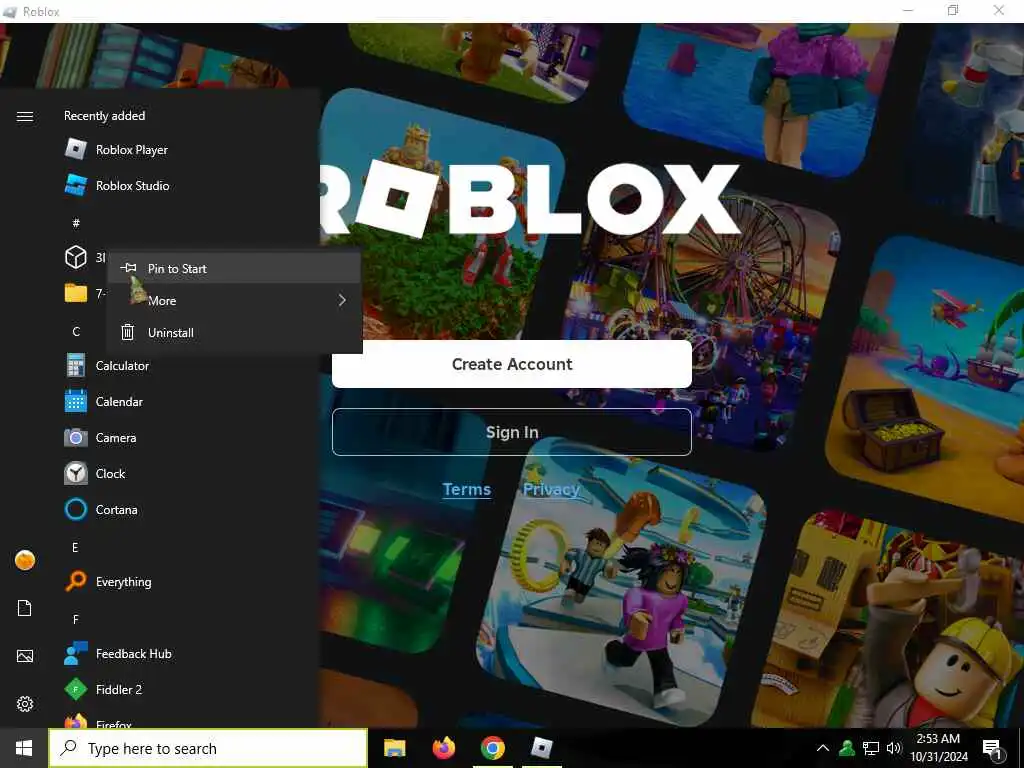Open the Clock app
Screen dimensions: 1024x768
[95, 473]
